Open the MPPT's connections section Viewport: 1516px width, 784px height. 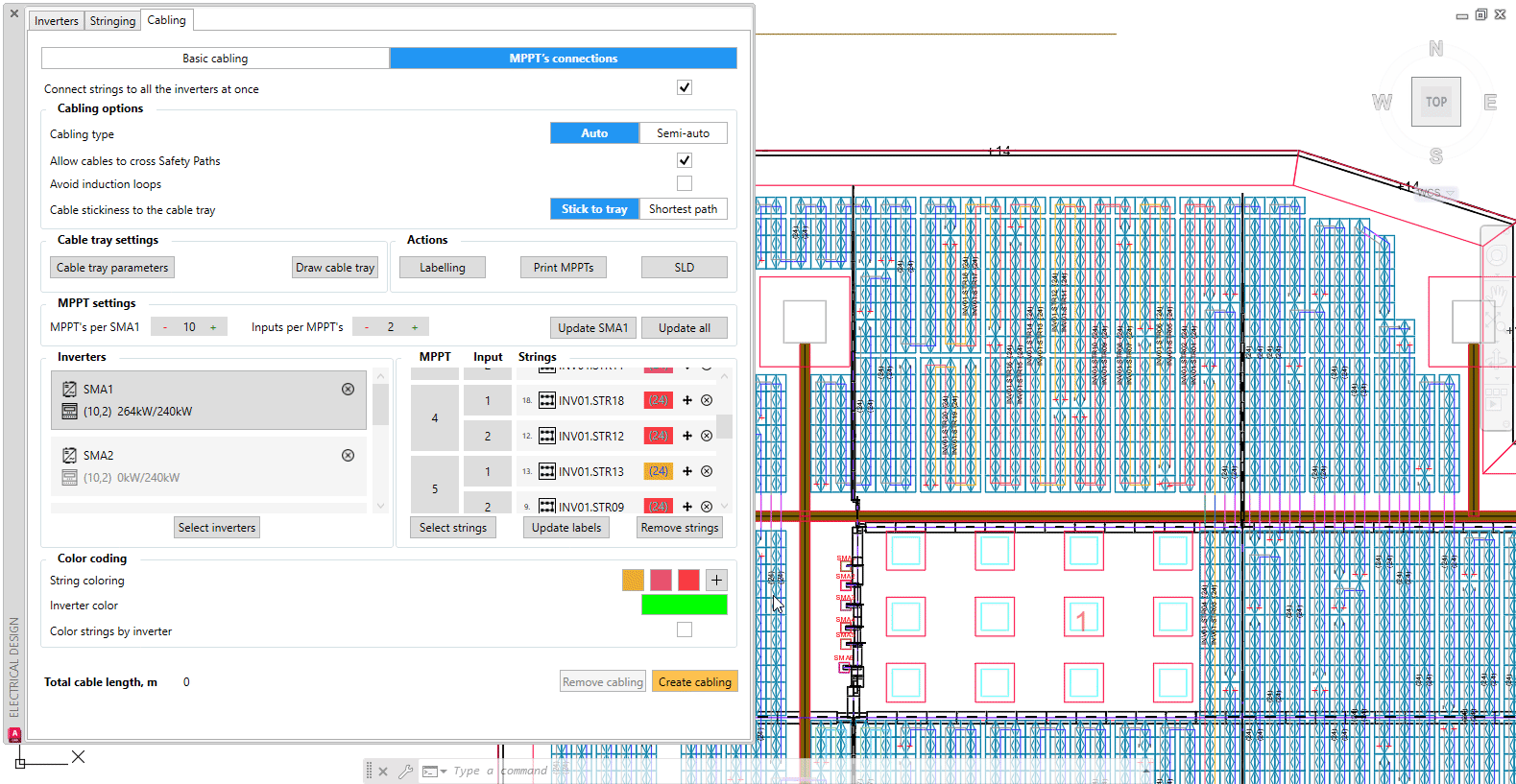tap(564, 59)
